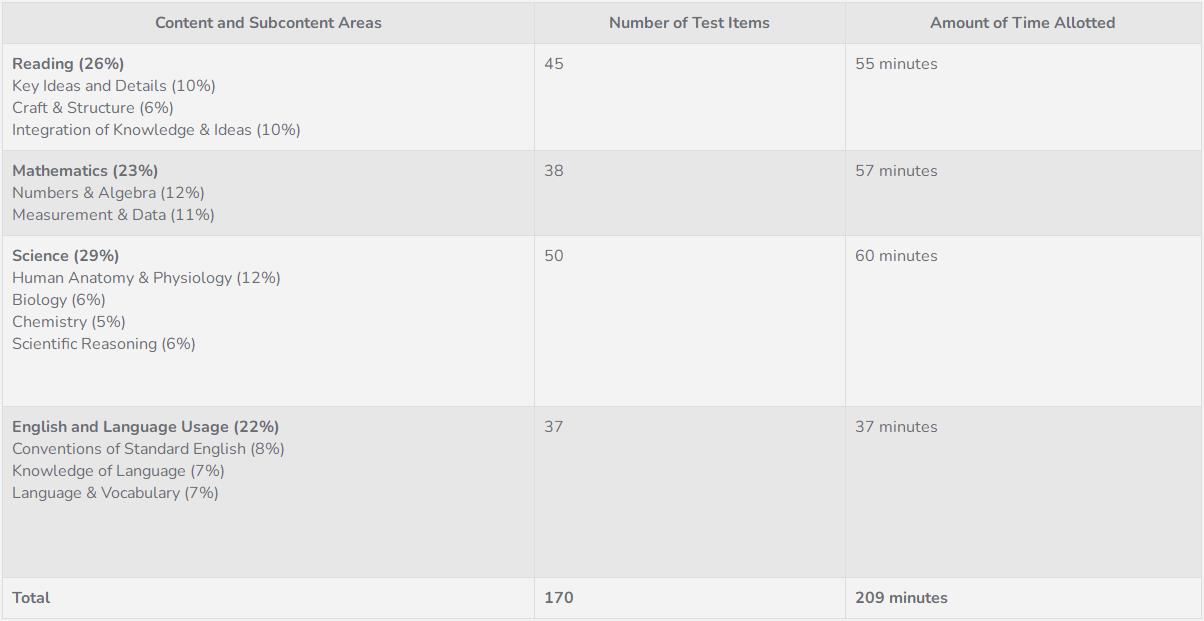The width and height of the screenshot is (1204, 621).
Task: Select 'Conventions of Standard English (8%)'
Action: 148,449
